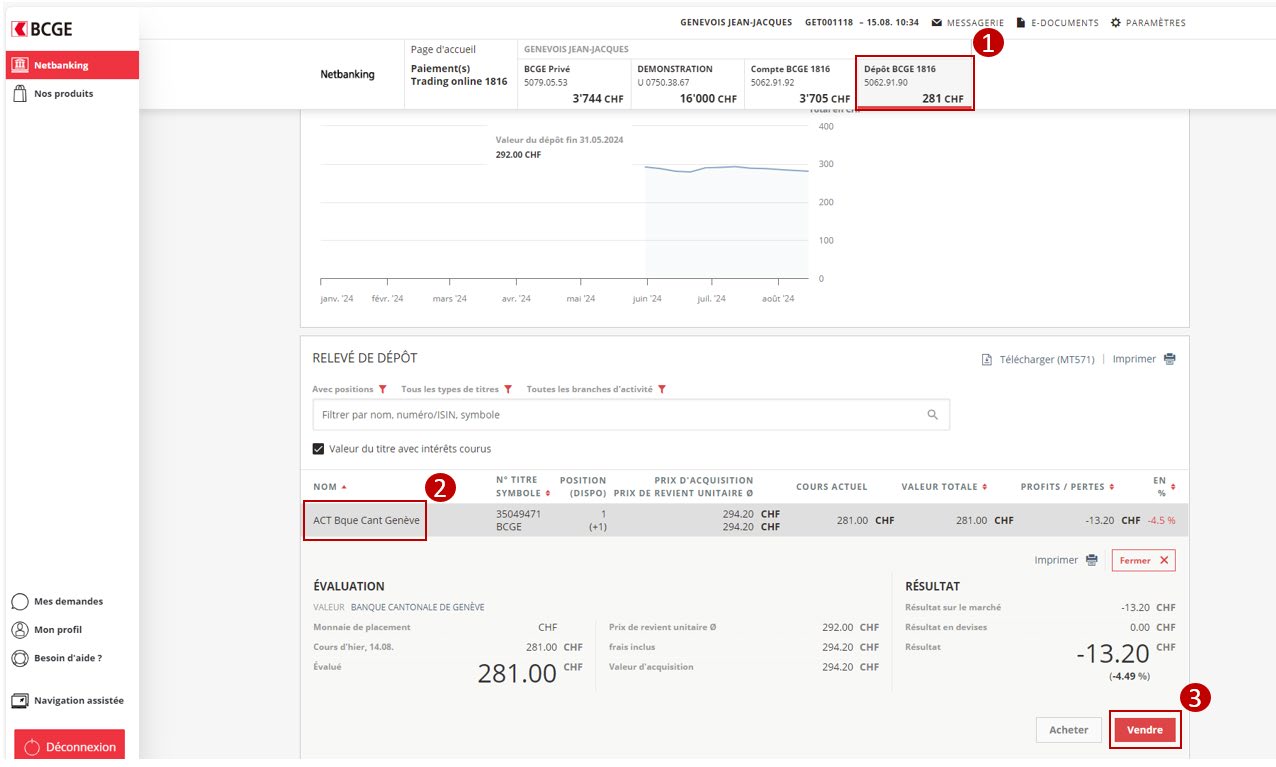
Task: Open Navigation assistée
Action: pos(68,701)
